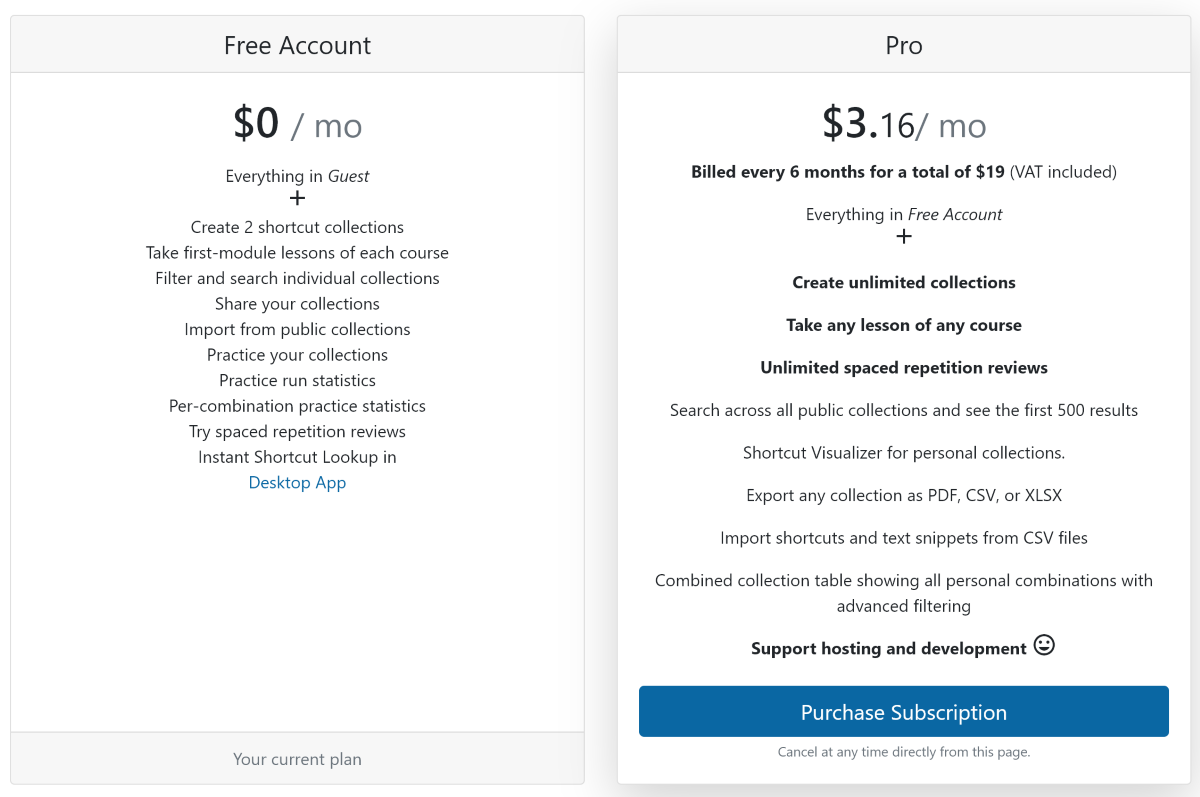Click the Create unlimited collections feature
Image resolution: width=1200 pixels, height=797 pixels.
pos(903,283)
